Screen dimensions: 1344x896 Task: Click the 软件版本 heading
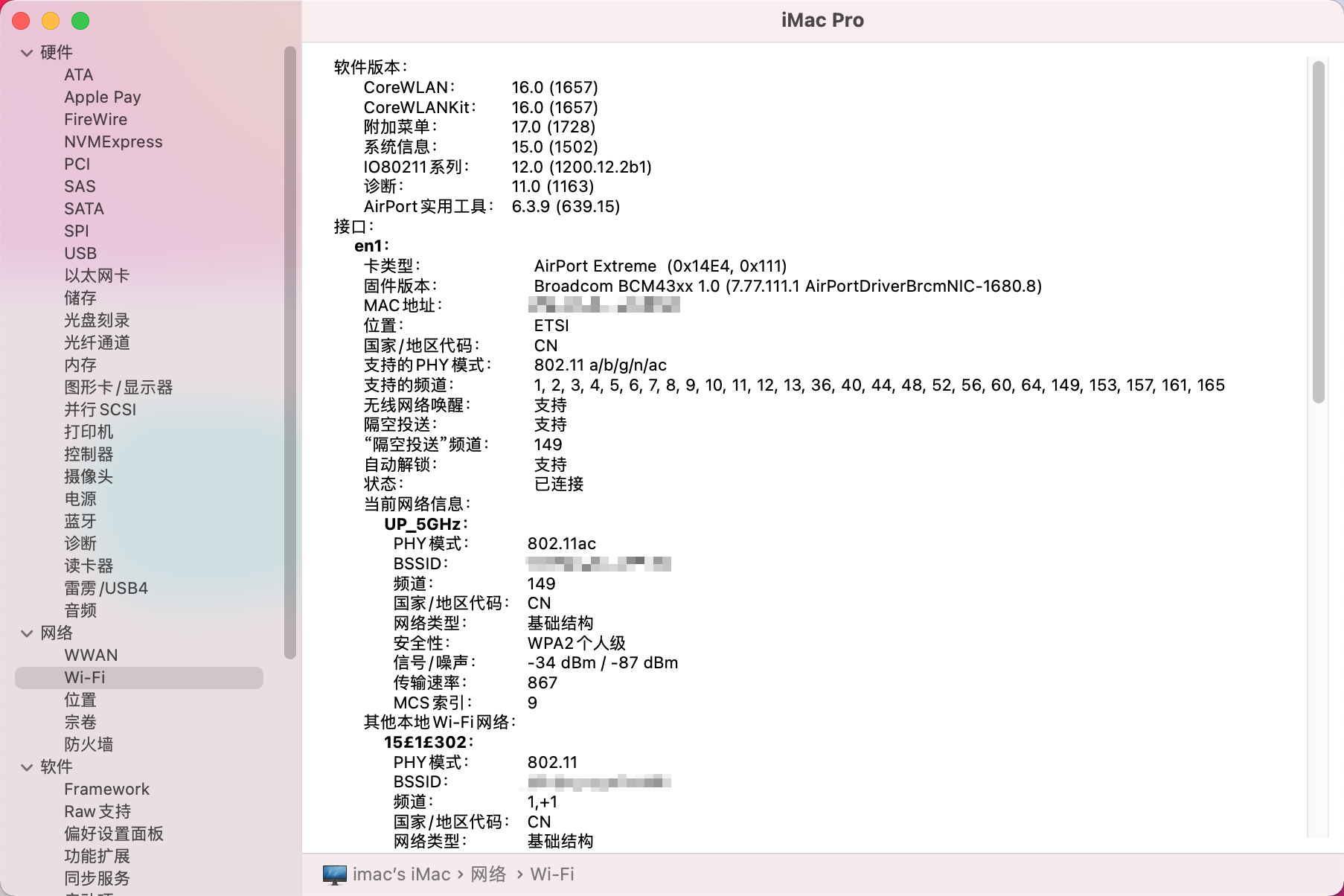coord(371,68)
